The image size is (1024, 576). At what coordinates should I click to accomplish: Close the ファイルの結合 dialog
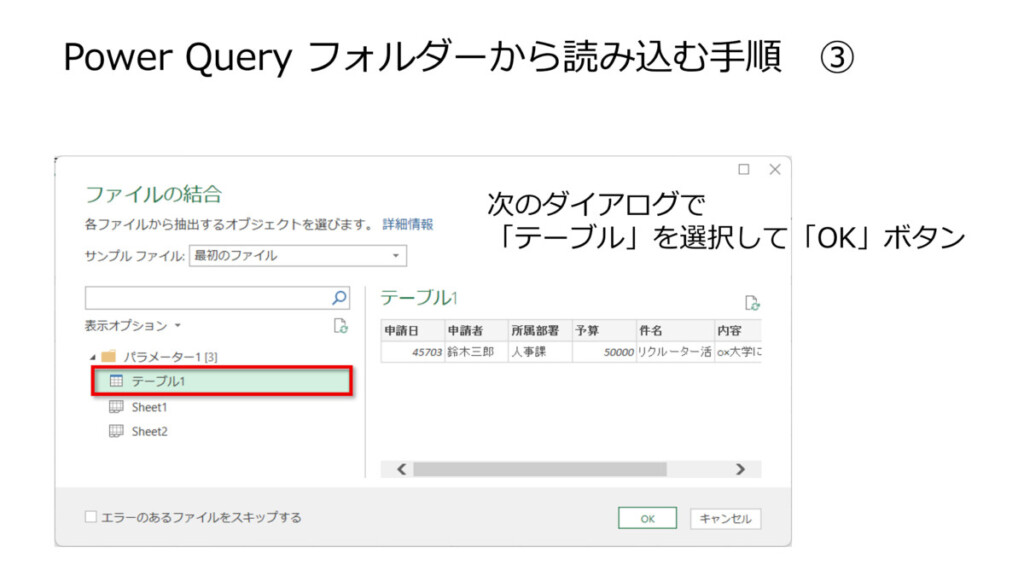775,169
